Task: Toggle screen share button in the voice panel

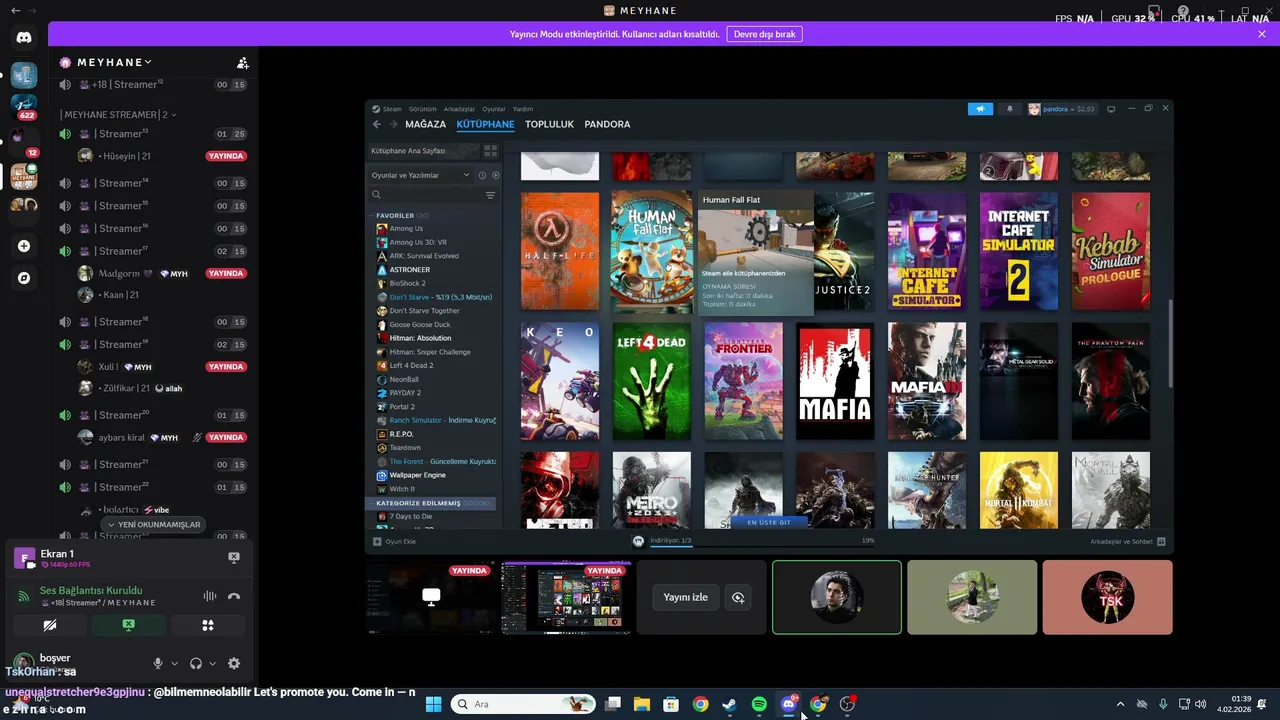Action: [128, 625]
